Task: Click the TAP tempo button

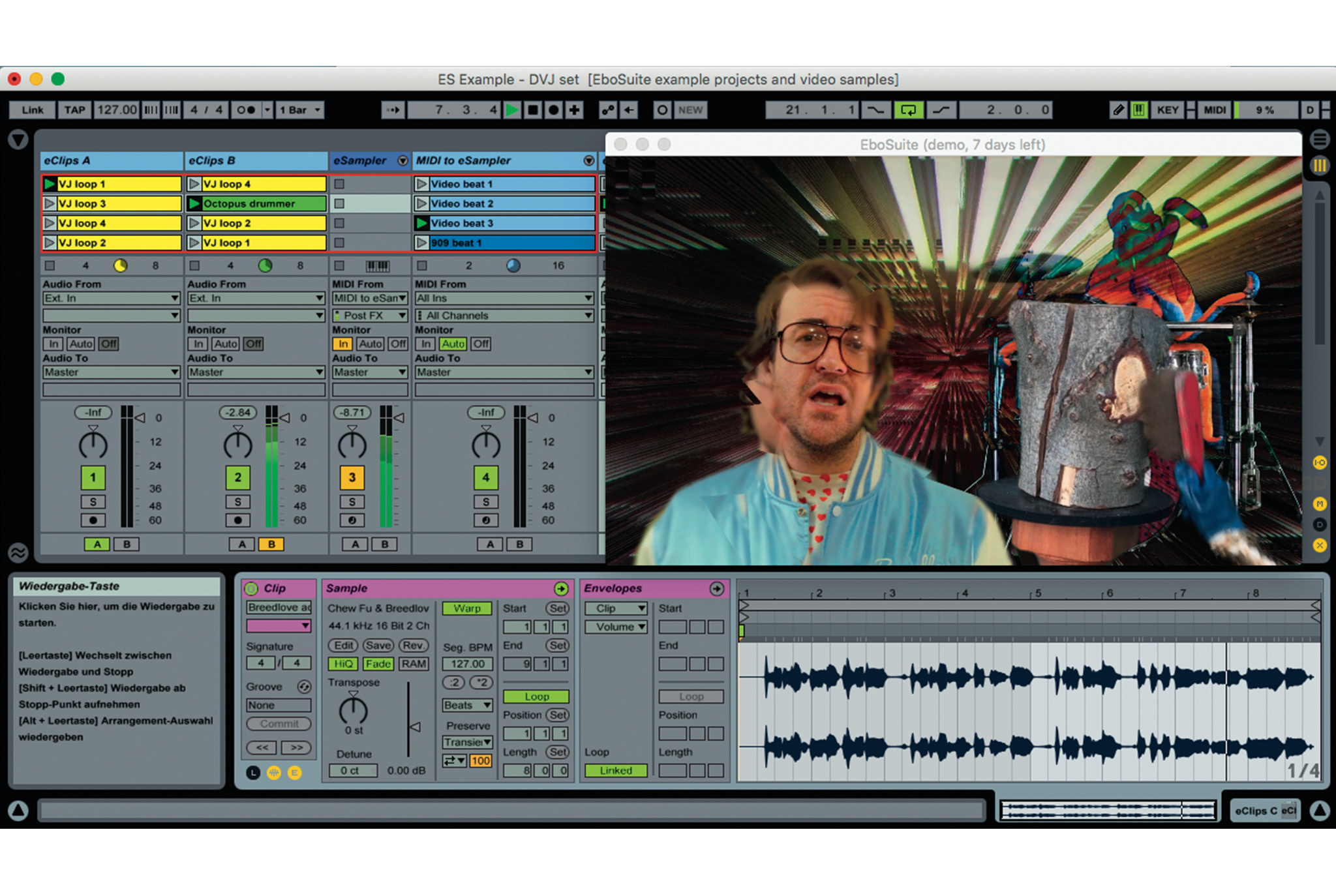Action: [x=74, y=110]
